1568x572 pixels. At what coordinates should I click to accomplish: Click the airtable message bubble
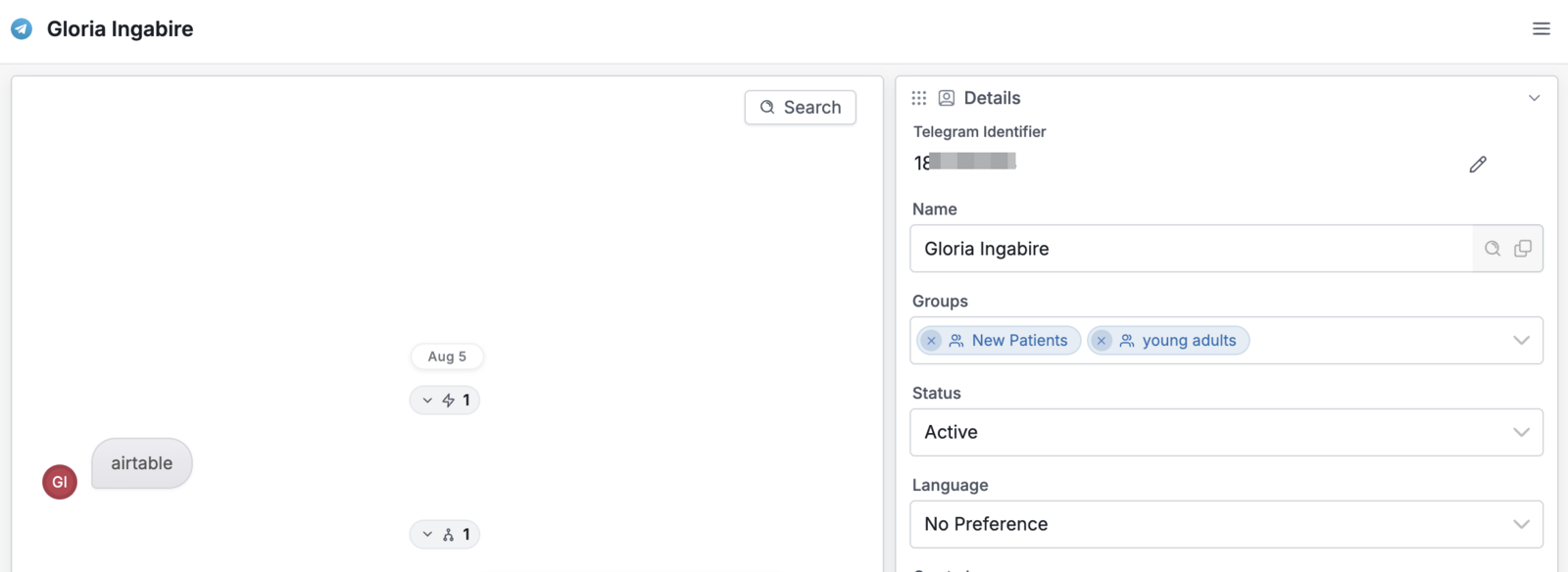pyautogui.click(x=142, y=463)
